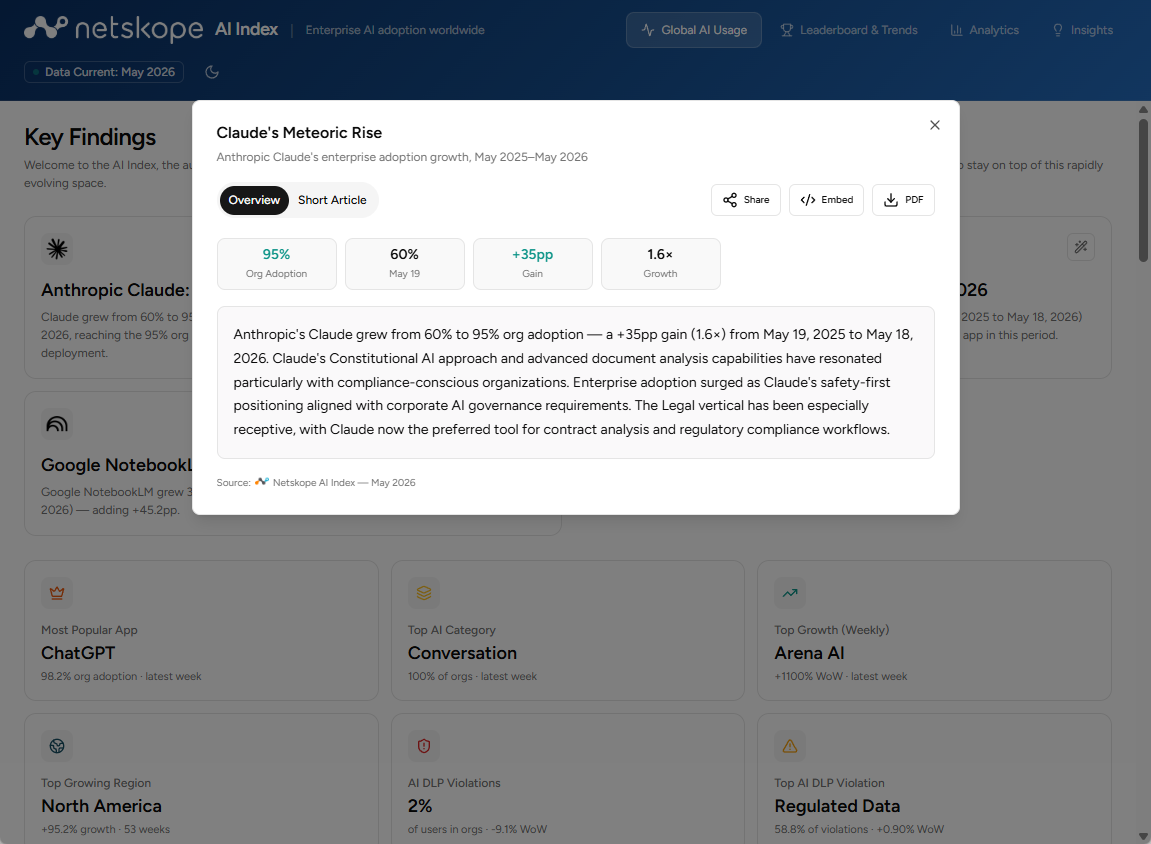Click the Claude's Meteoric Rise title
This screenshot has height=844, width=1151.
click(299, 133)
